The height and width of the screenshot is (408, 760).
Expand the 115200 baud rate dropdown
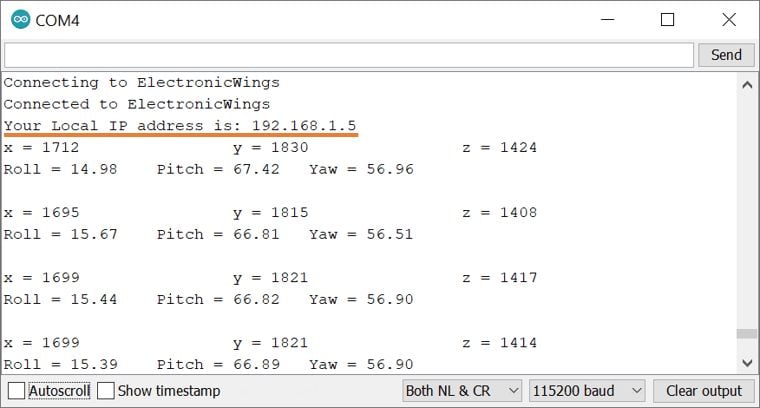coord(587,391)
